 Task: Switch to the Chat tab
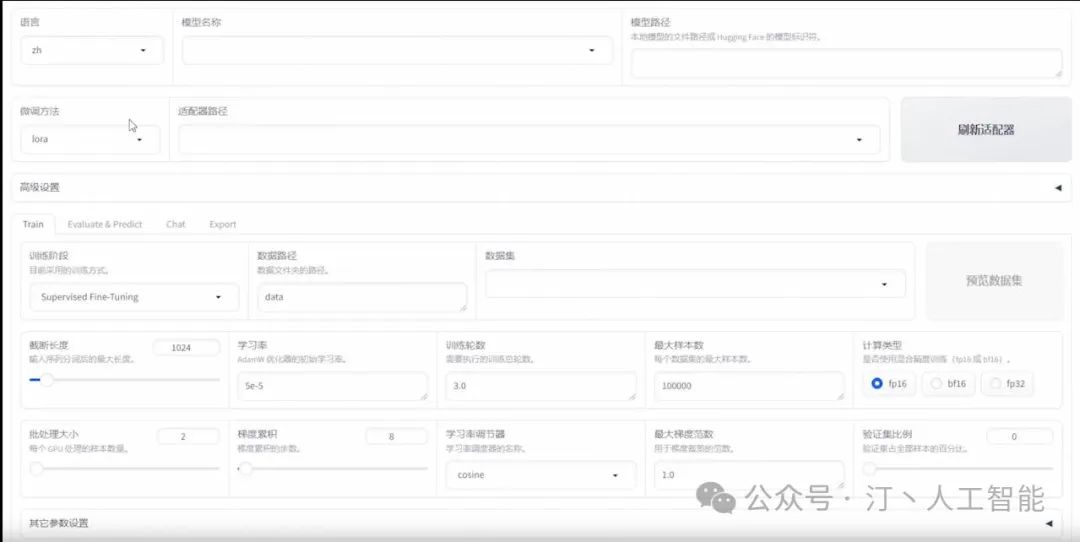coord(176,224)
